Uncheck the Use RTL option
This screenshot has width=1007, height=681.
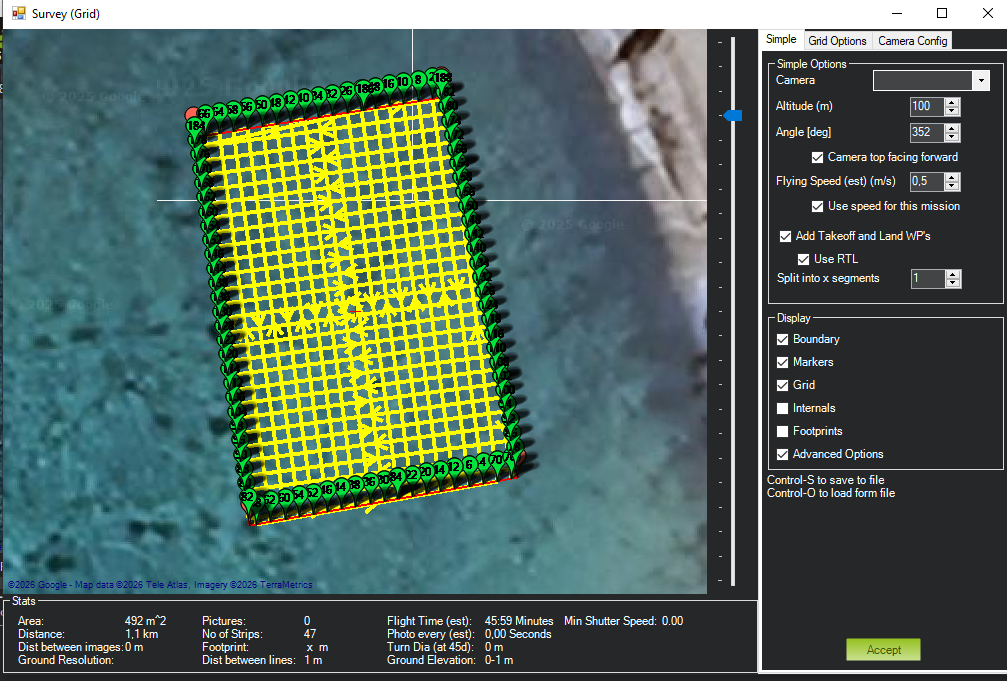pyautogui.click(x=804, y=259)
